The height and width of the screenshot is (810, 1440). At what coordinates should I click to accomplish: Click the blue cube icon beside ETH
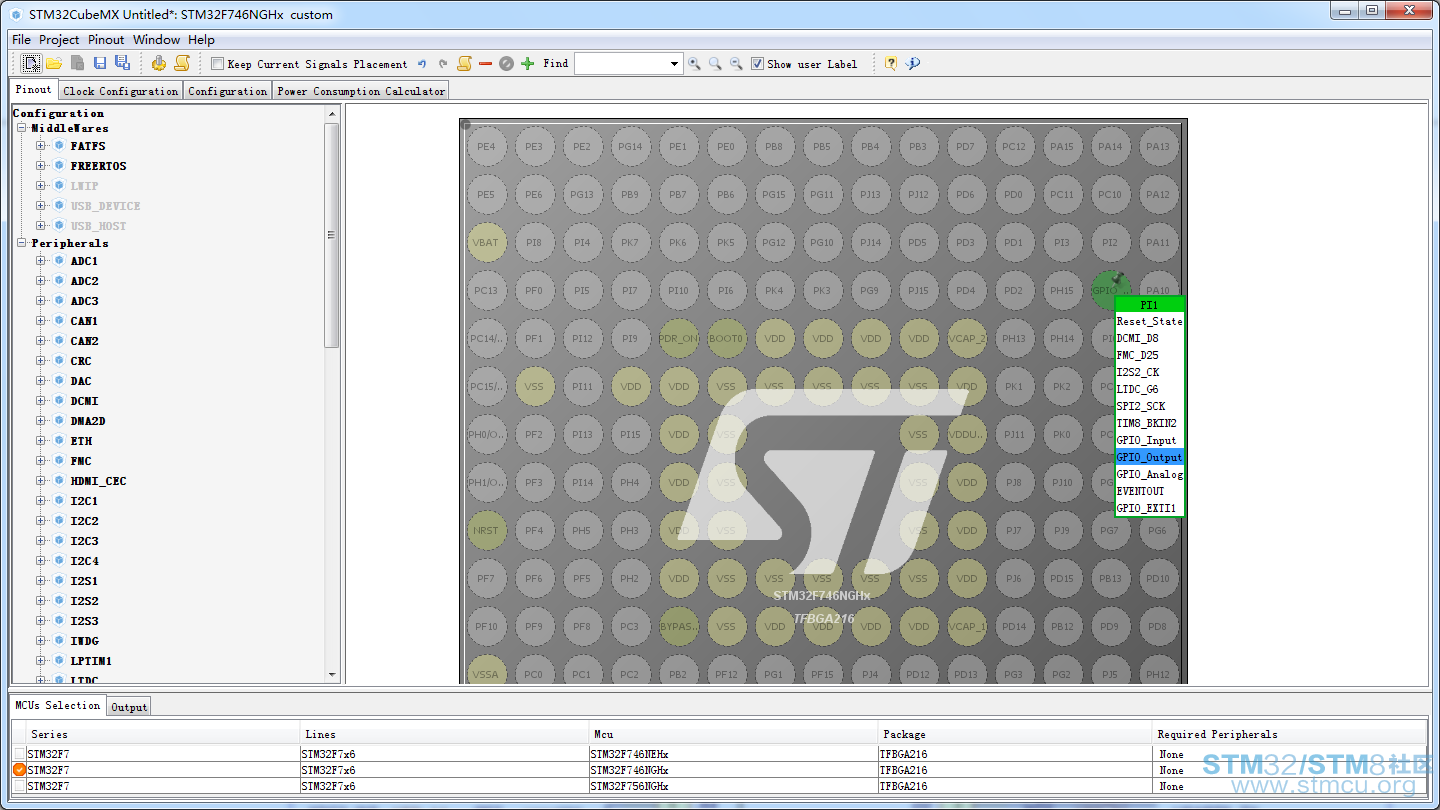click(x=59, y=441)
